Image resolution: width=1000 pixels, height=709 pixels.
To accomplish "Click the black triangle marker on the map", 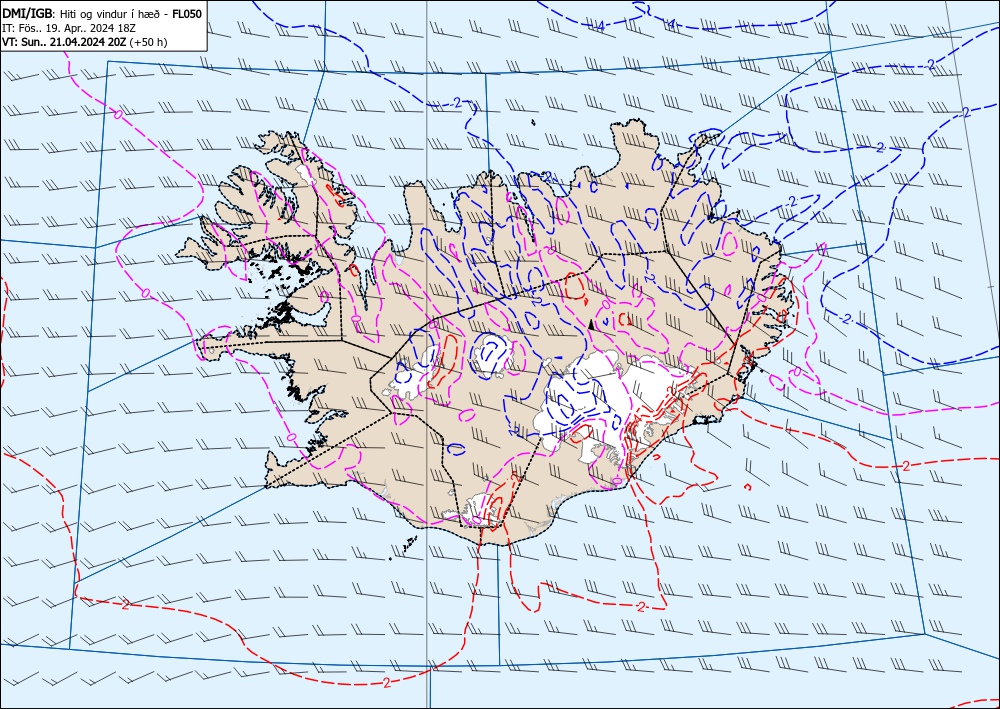I will coord(591,325).
